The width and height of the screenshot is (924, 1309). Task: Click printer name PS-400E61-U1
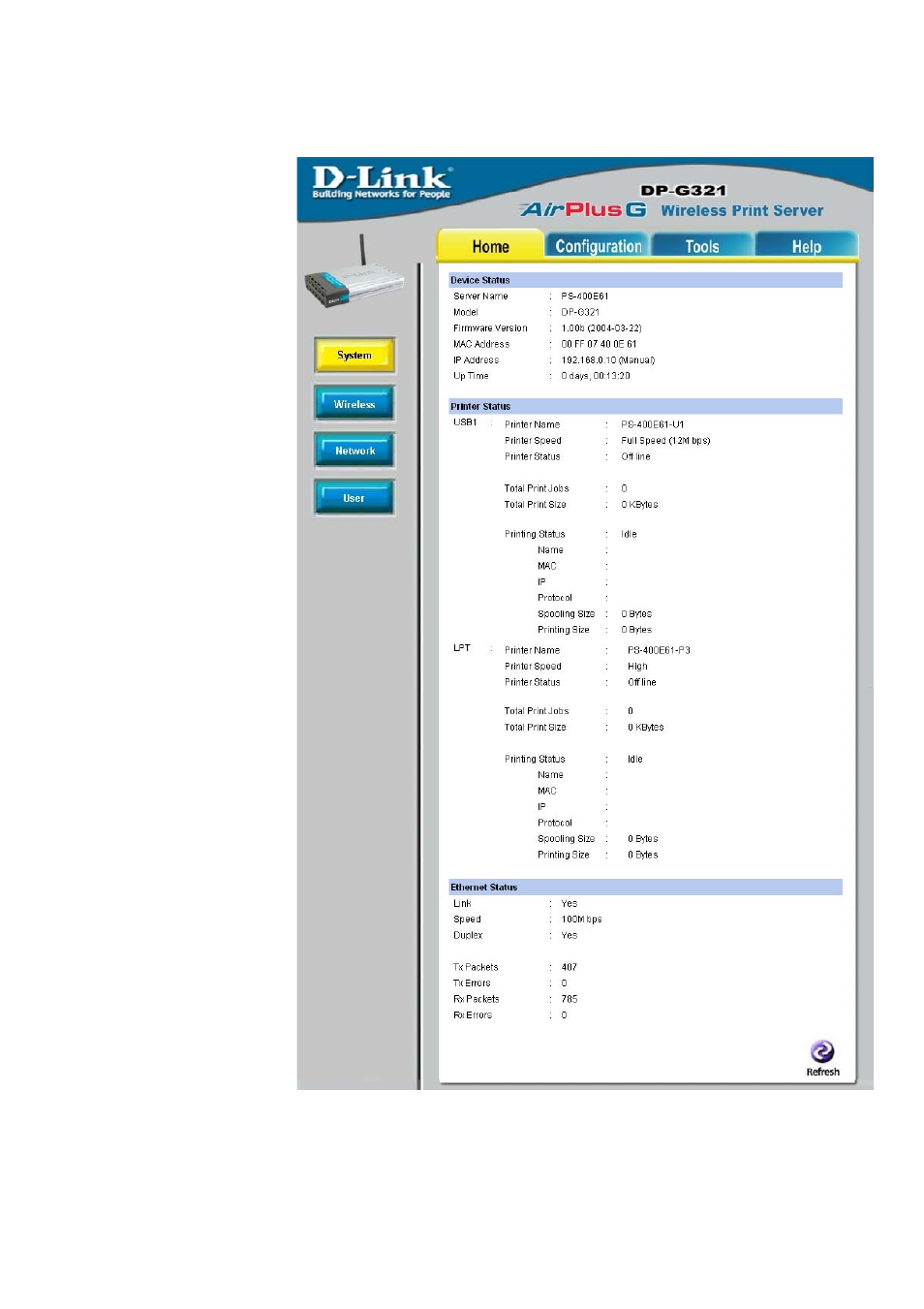(653, 424)
